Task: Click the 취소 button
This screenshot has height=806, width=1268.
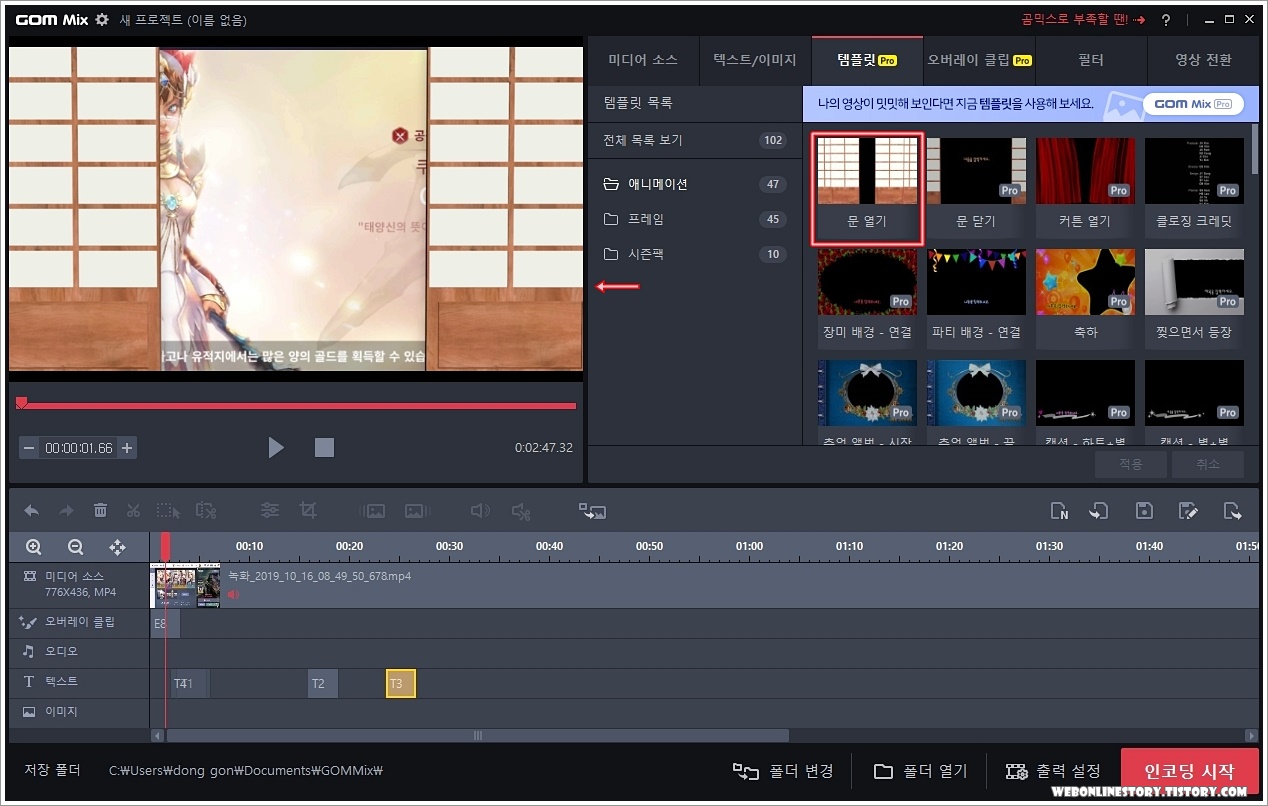Action: 1208,464
